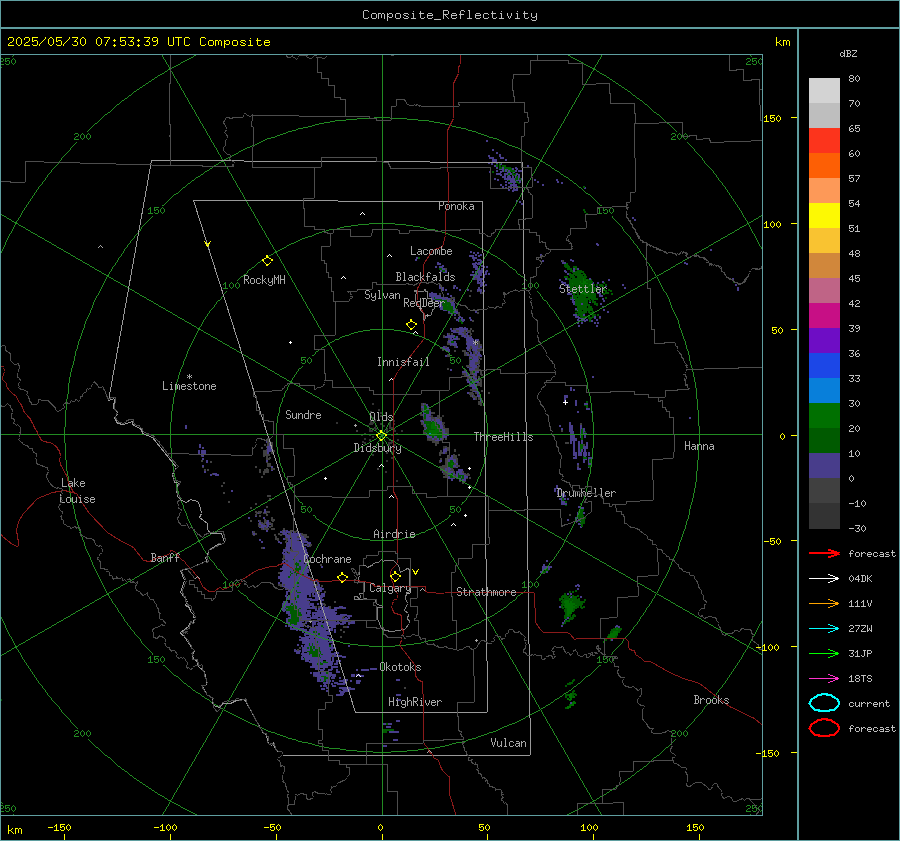Screen dimensions: 900x841
Task: Click the Strathmore town label
Action: 486,592
